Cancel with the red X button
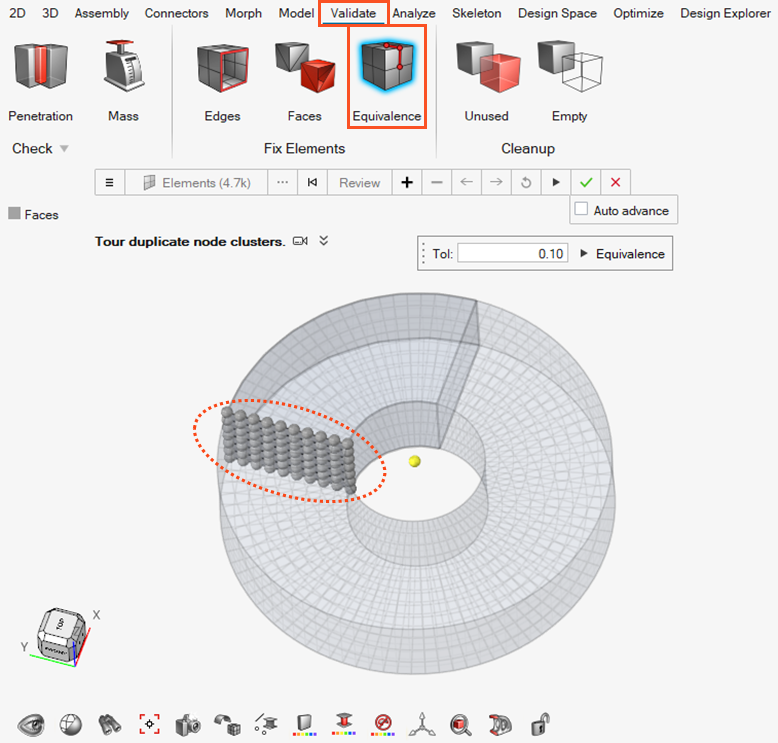Viewport: 778px width, 743px height. click(616, 183)
